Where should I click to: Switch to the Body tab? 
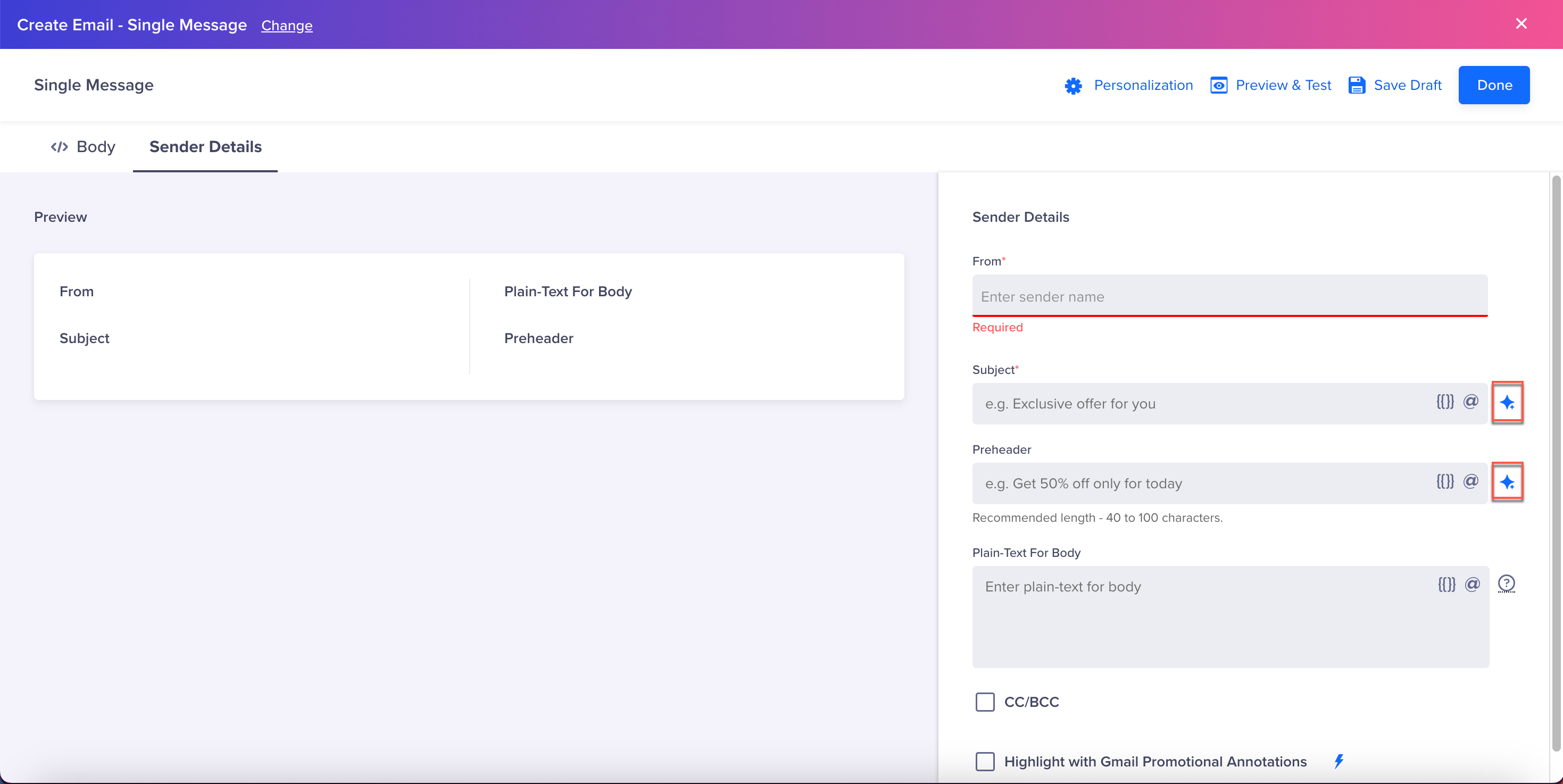83,147
